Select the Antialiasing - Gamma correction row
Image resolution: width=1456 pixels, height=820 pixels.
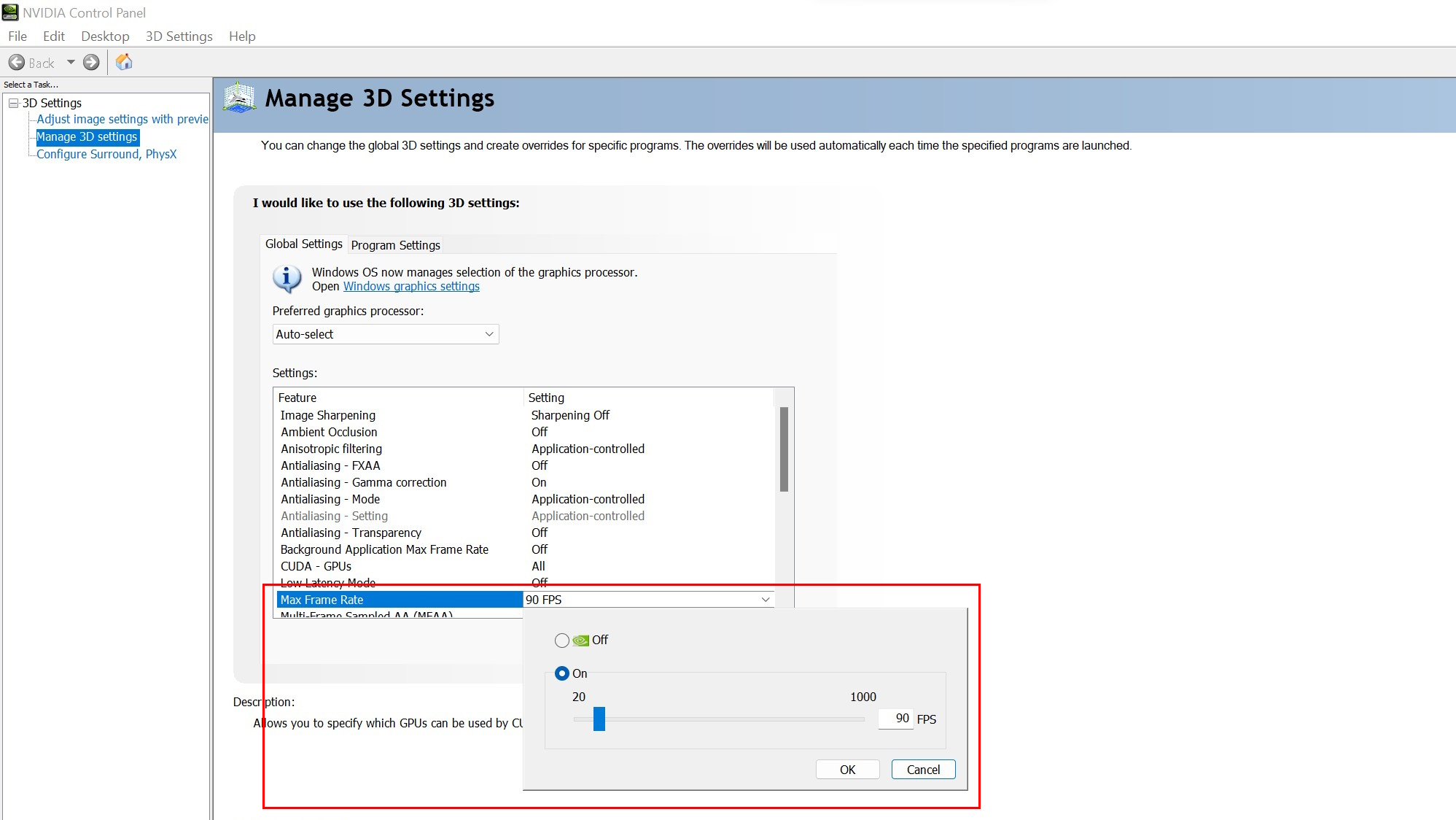pyautogui.click(x=525, y=482)
